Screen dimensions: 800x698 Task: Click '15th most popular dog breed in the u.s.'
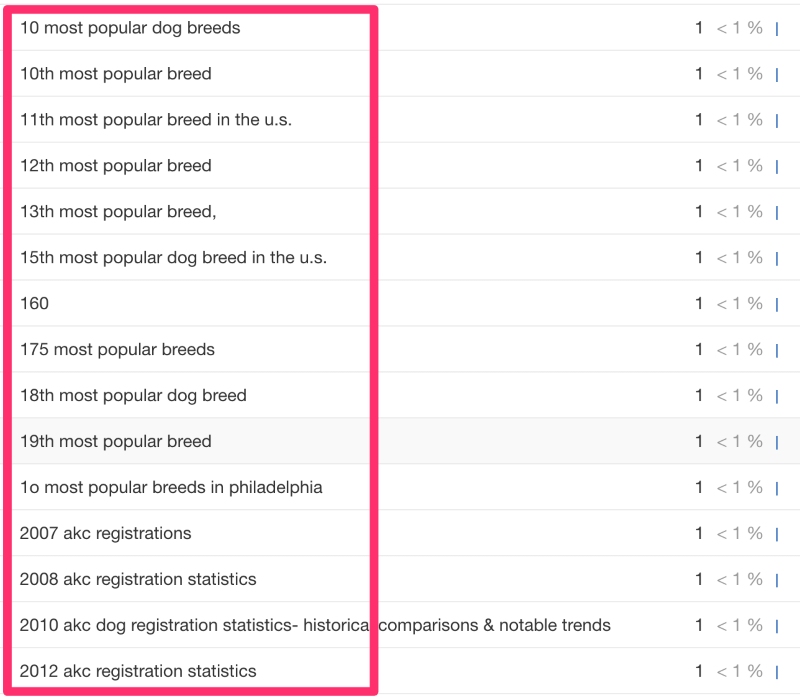pos(173,257)
